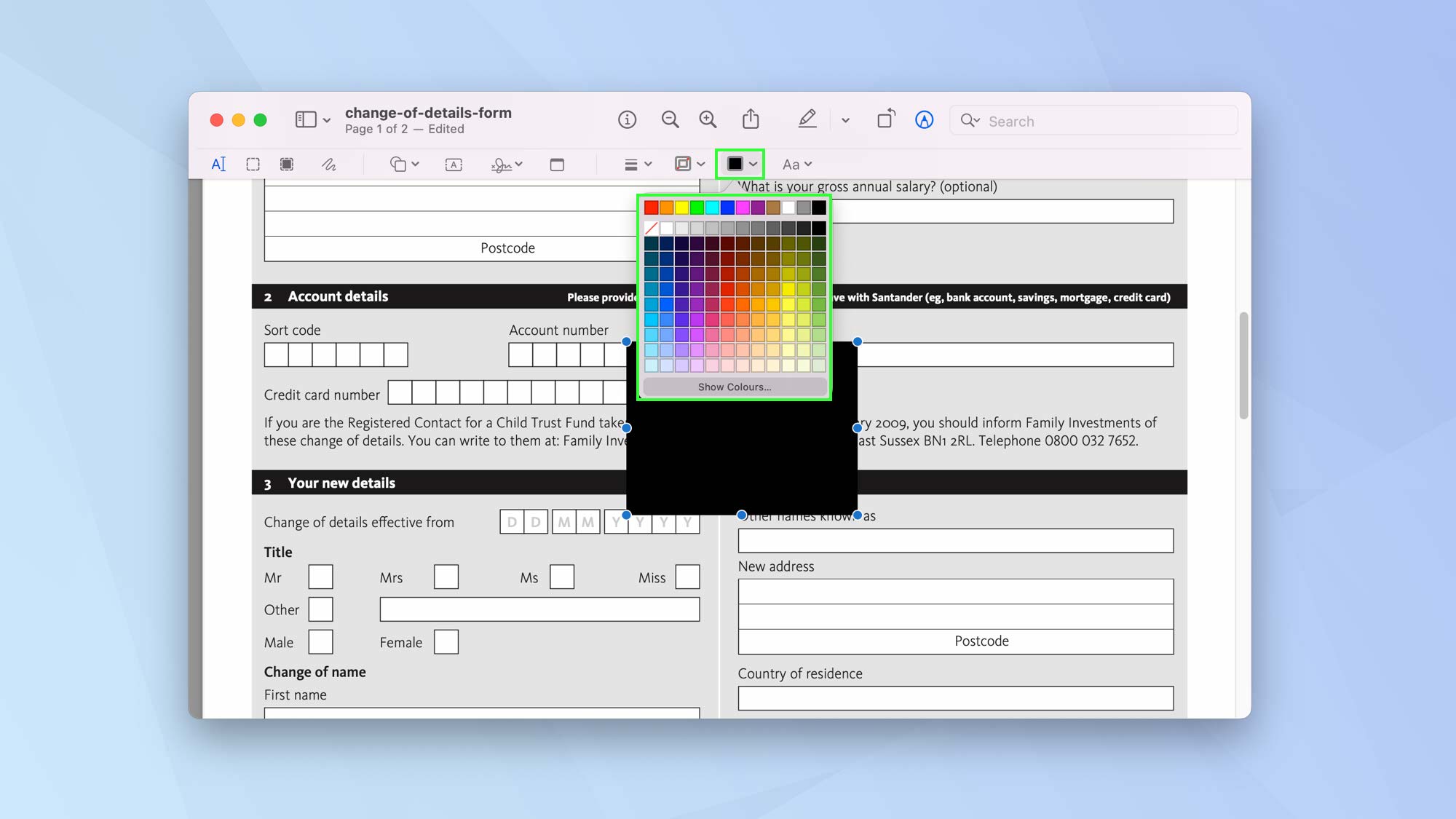
Task: Click the Info icon in the toolbar
Action: 627,119
